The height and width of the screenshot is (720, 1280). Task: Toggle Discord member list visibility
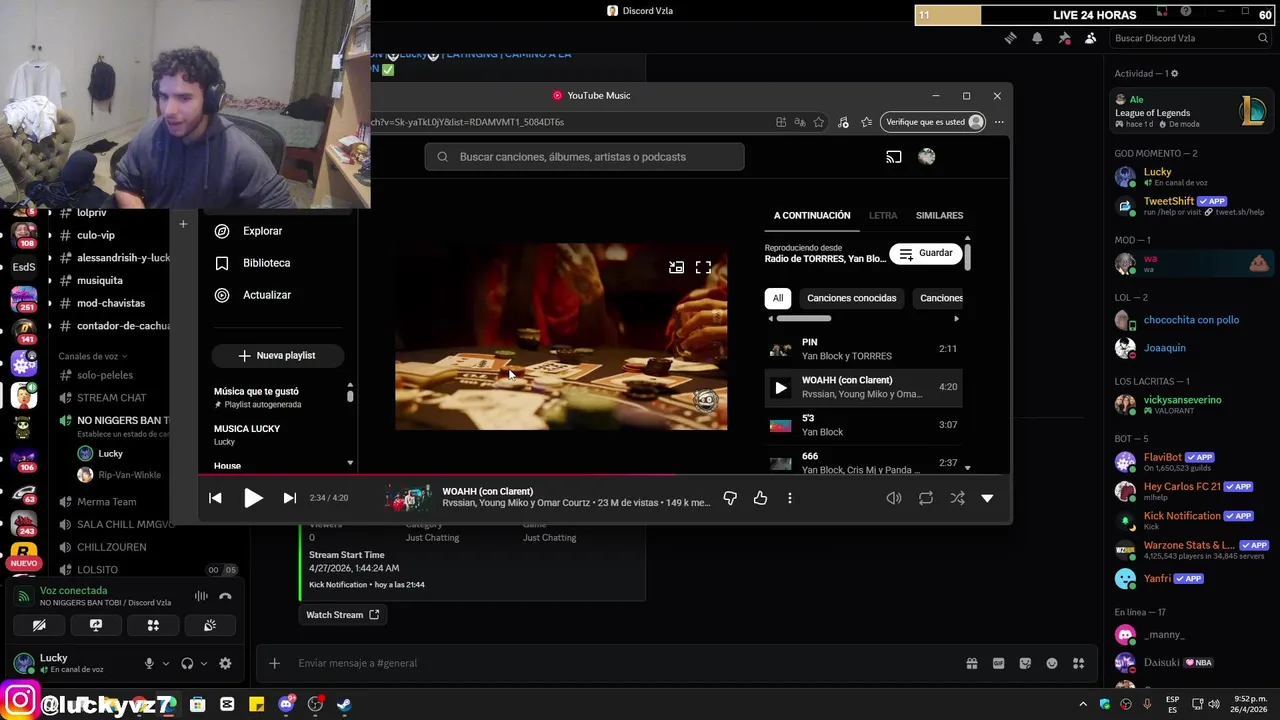tap(1091, 38)
